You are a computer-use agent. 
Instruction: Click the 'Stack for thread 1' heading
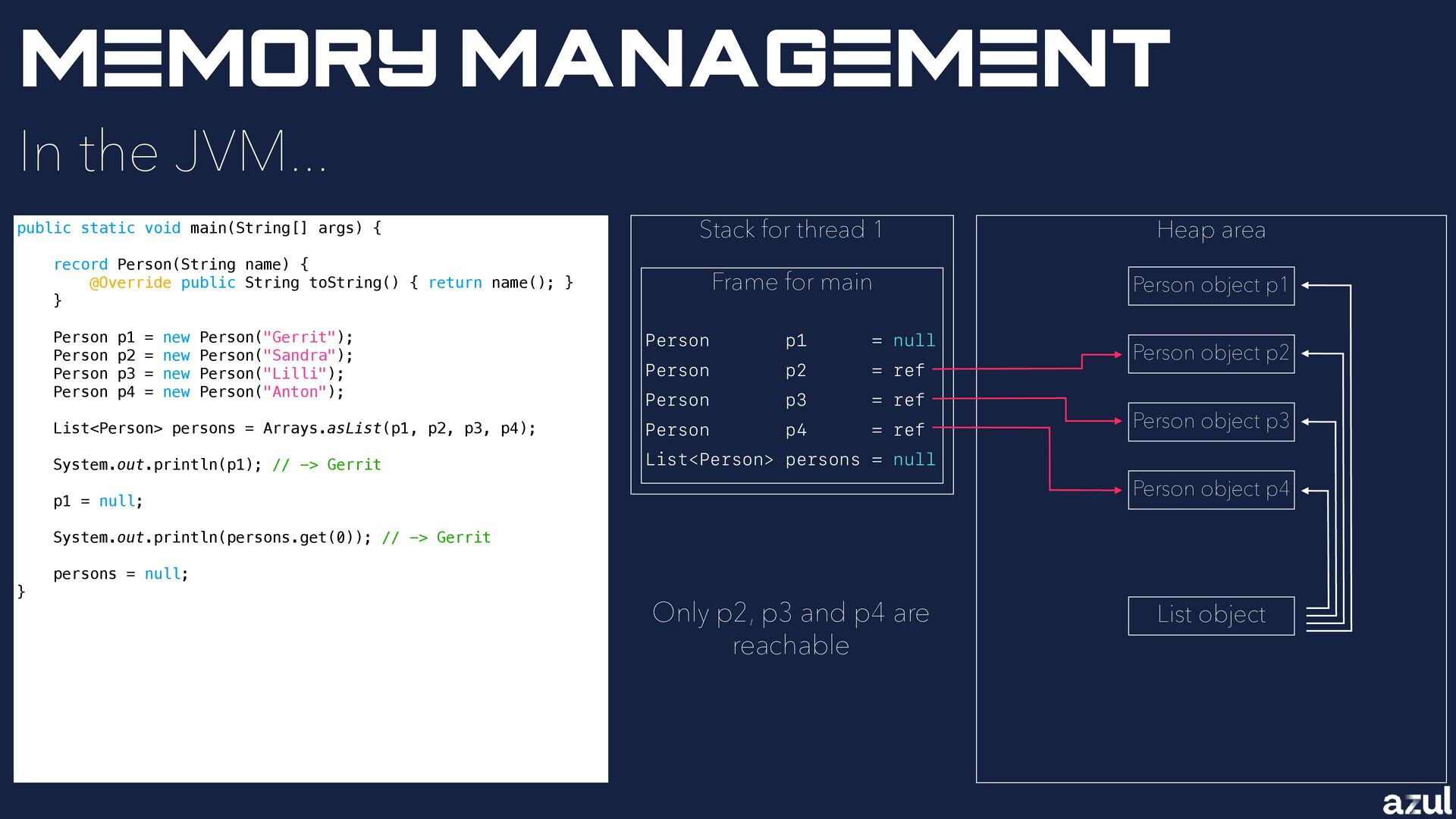(791, 230)
